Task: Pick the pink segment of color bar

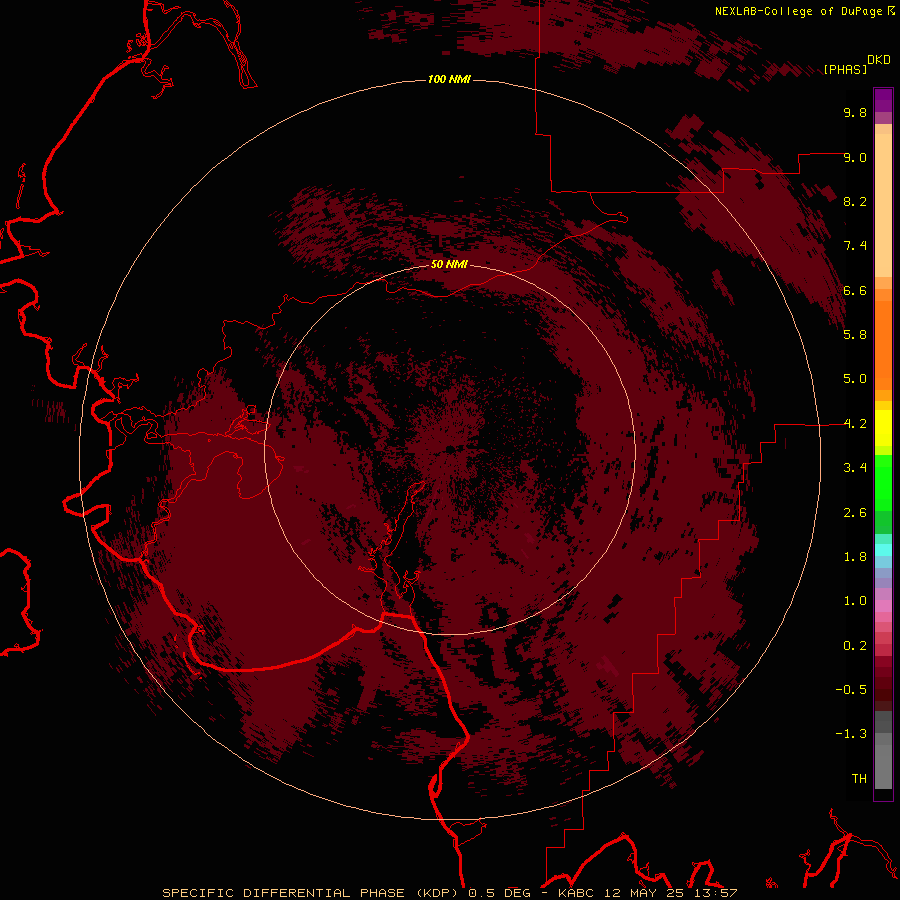Action: click(883, 606)
